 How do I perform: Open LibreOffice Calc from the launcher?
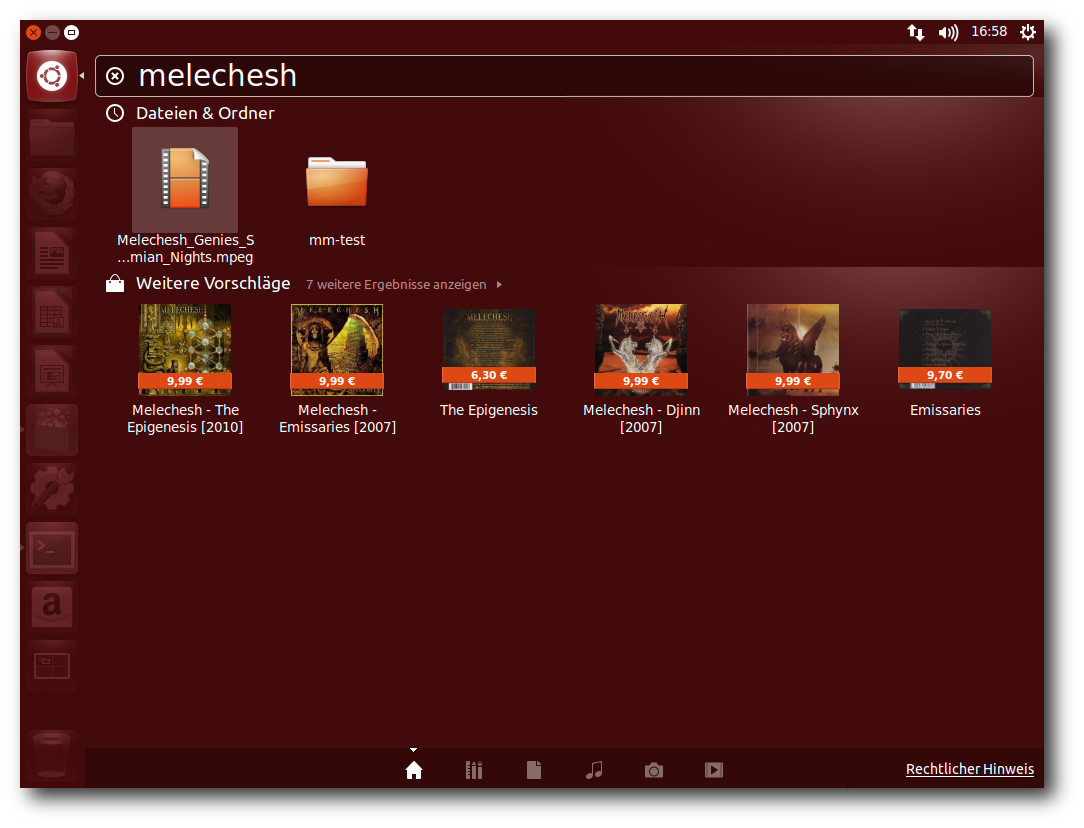click(x=52, y=312)
